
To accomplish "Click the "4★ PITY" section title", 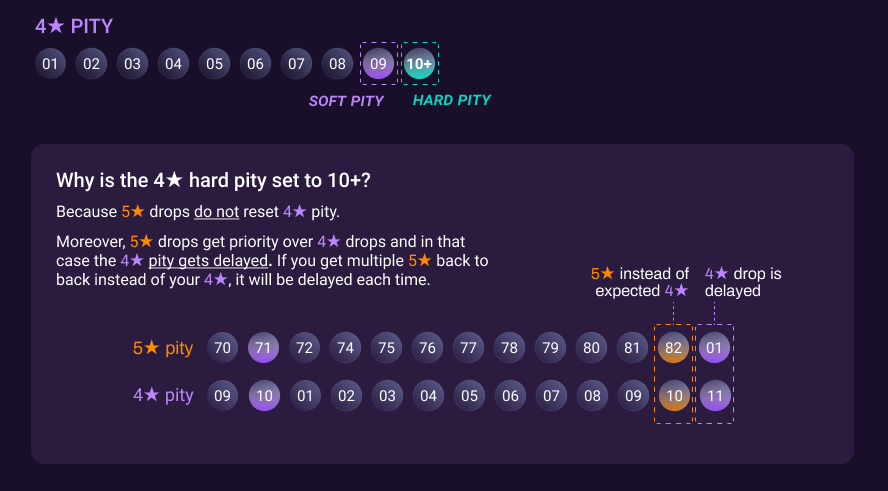I will pos(74,27).
